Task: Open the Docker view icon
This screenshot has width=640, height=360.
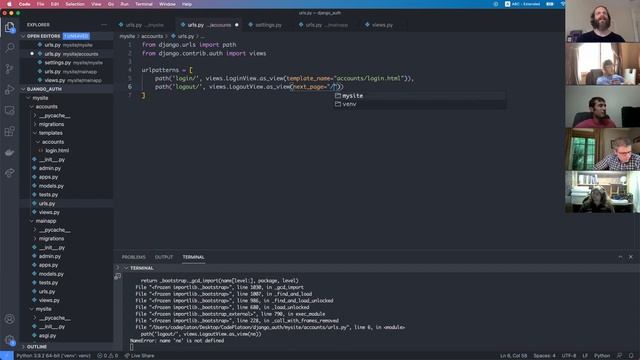Action: [x=9, y=152]
